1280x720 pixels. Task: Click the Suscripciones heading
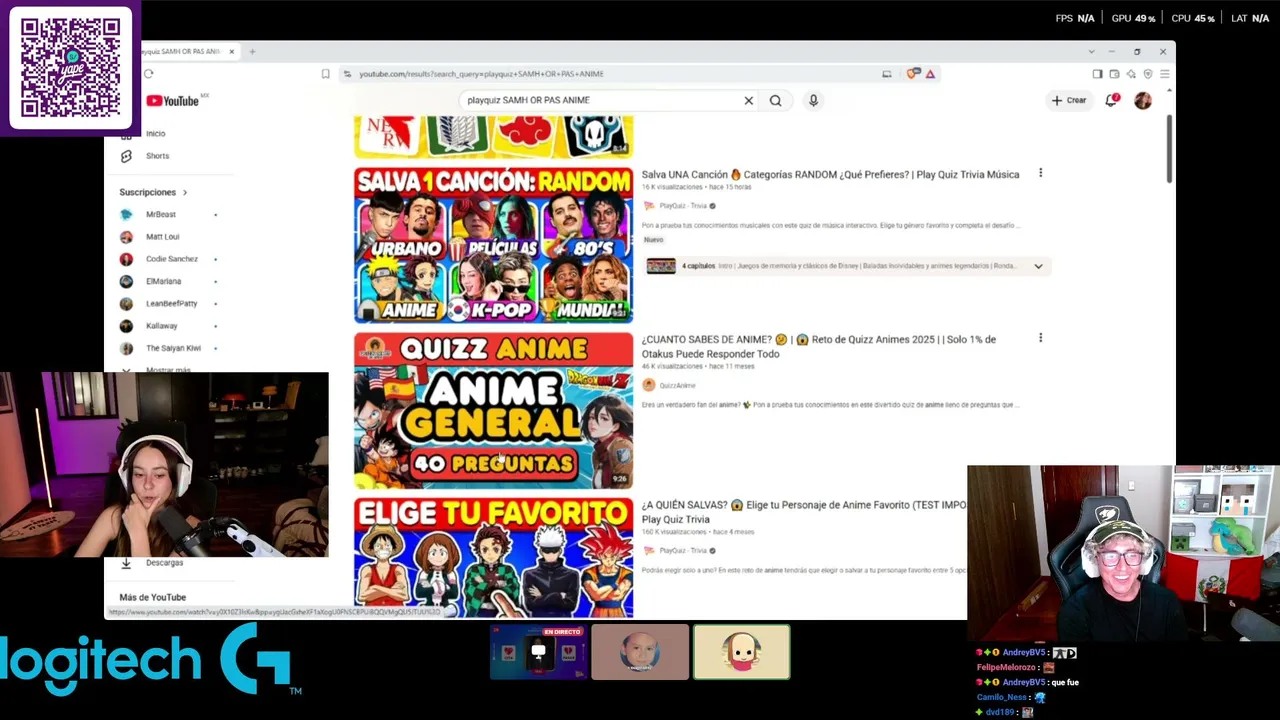148,192
